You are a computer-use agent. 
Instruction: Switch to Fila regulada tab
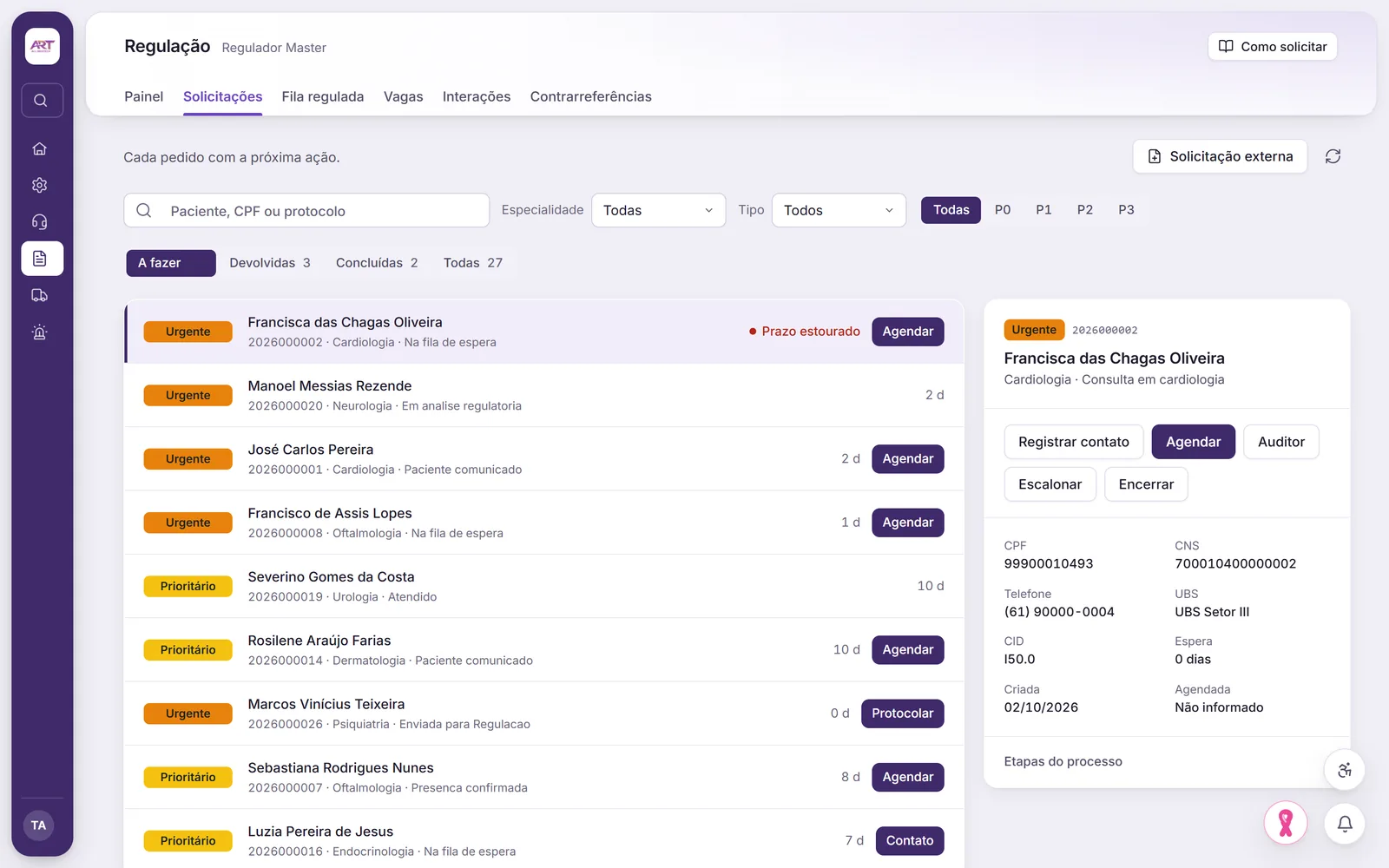(323, 96)
